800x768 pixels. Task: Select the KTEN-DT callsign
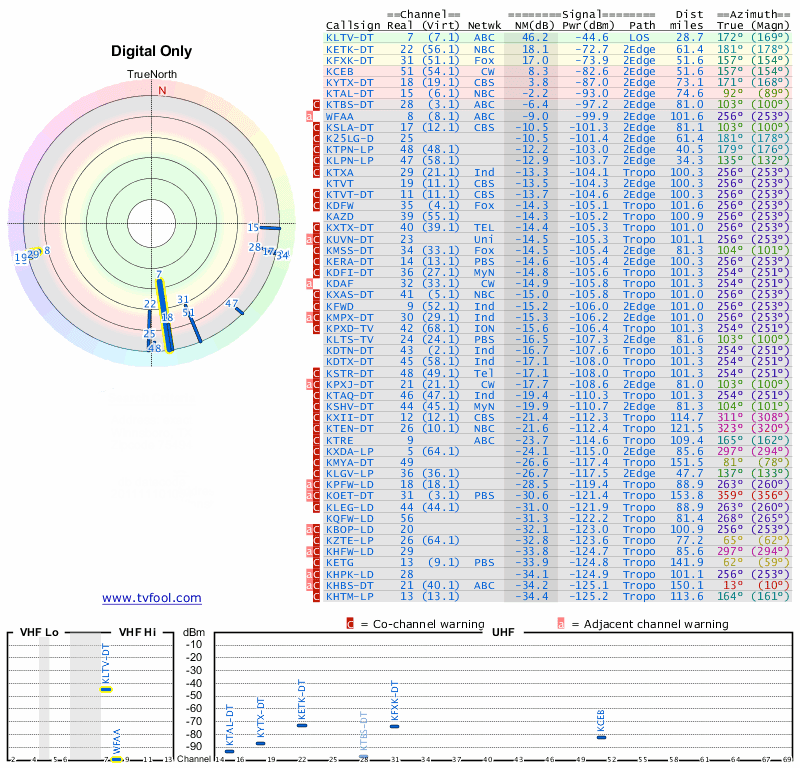click(x=349, y=429)
